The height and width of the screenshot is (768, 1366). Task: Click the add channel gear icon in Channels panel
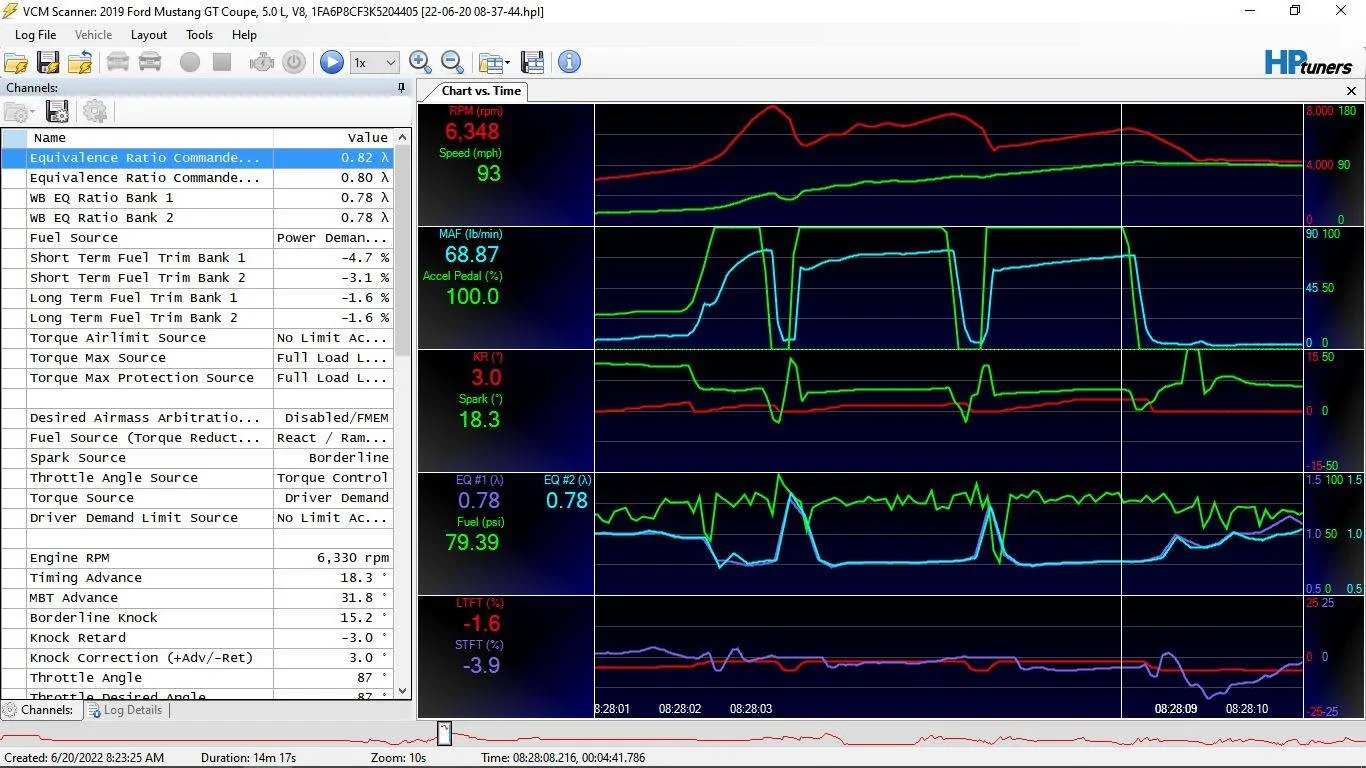point(95,111)
